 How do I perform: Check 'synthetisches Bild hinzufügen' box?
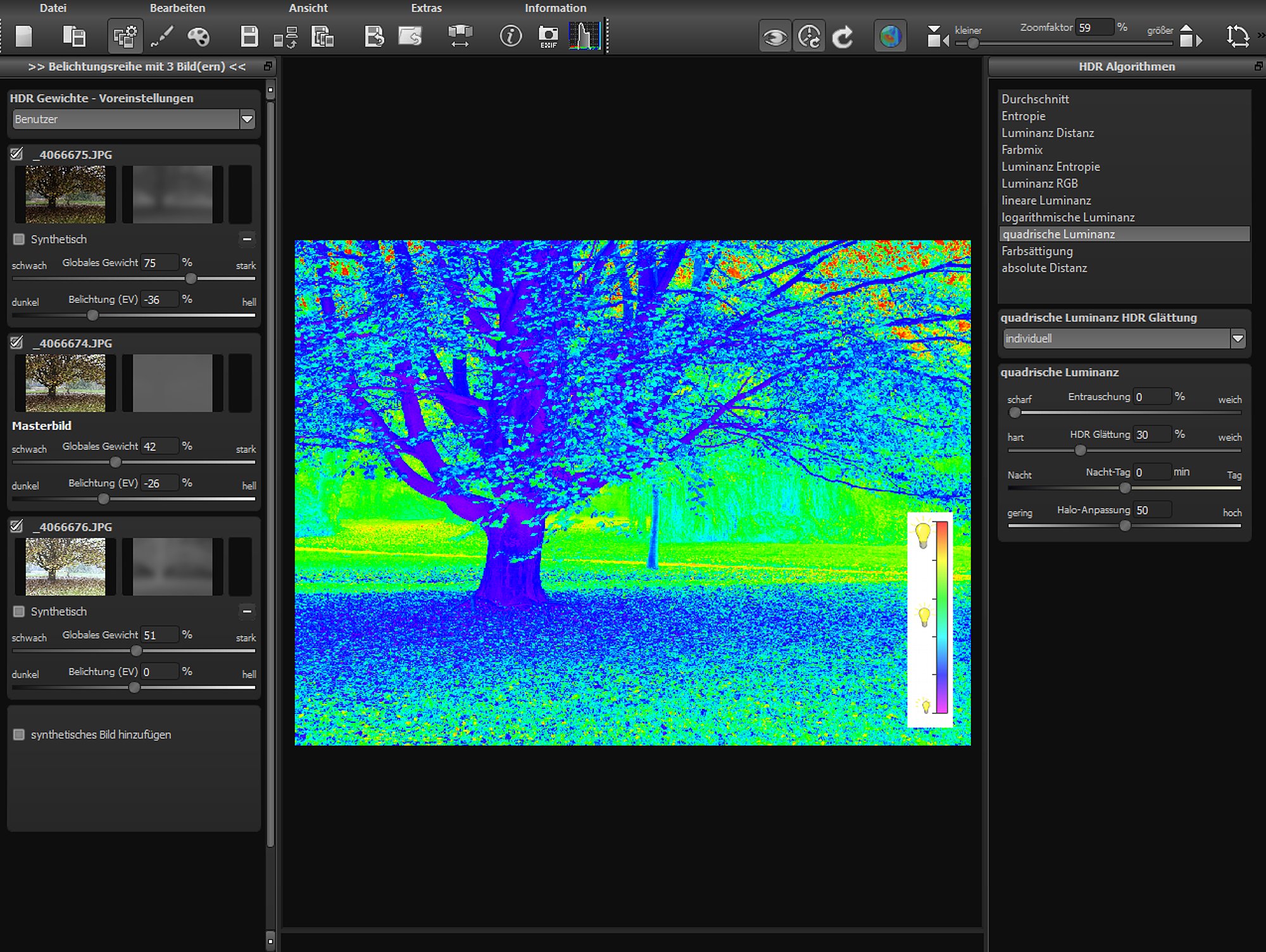[19, 734]
